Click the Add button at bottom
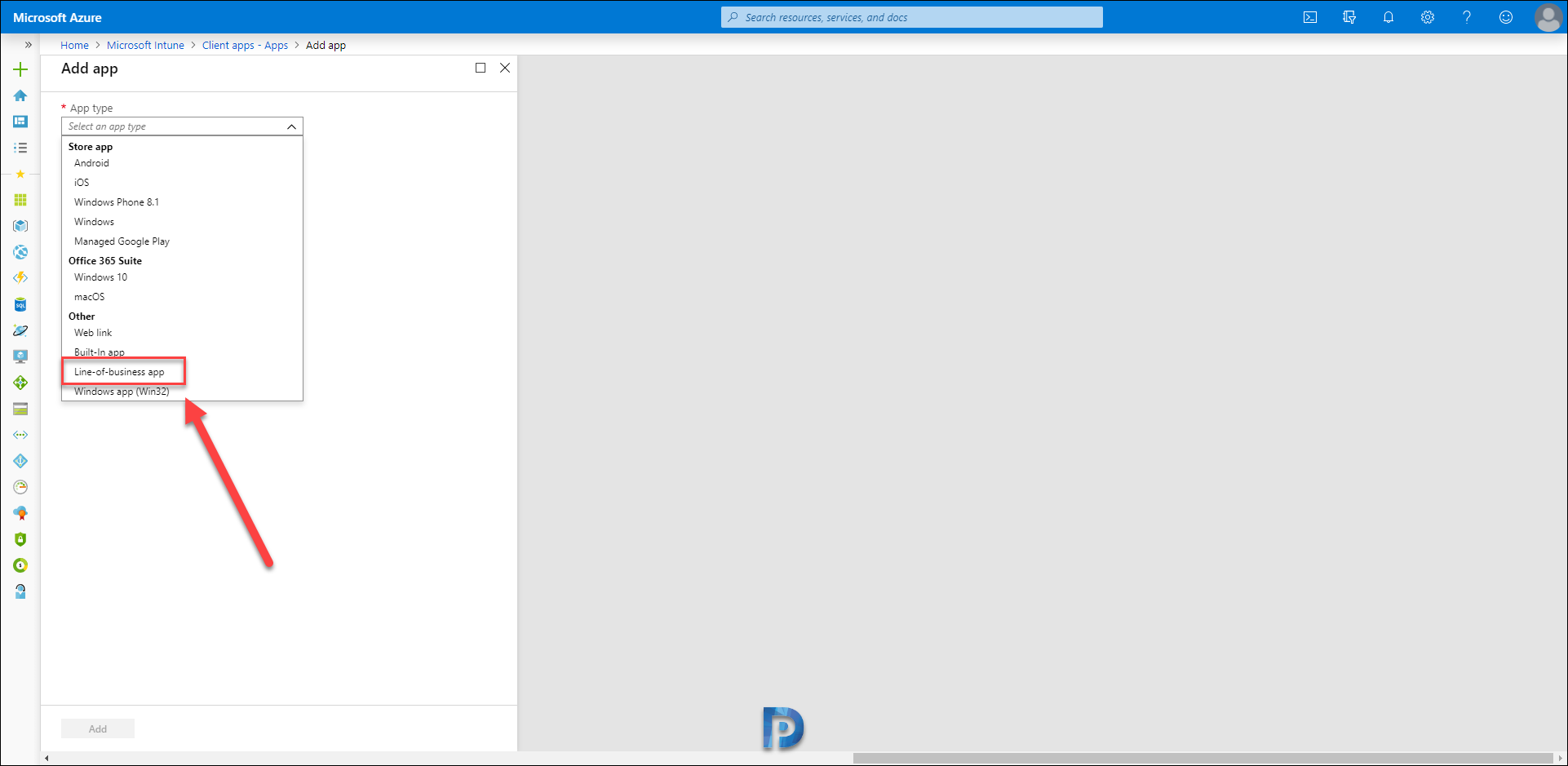This screenshot has width=1568, height=766. (x=98, y=728)
